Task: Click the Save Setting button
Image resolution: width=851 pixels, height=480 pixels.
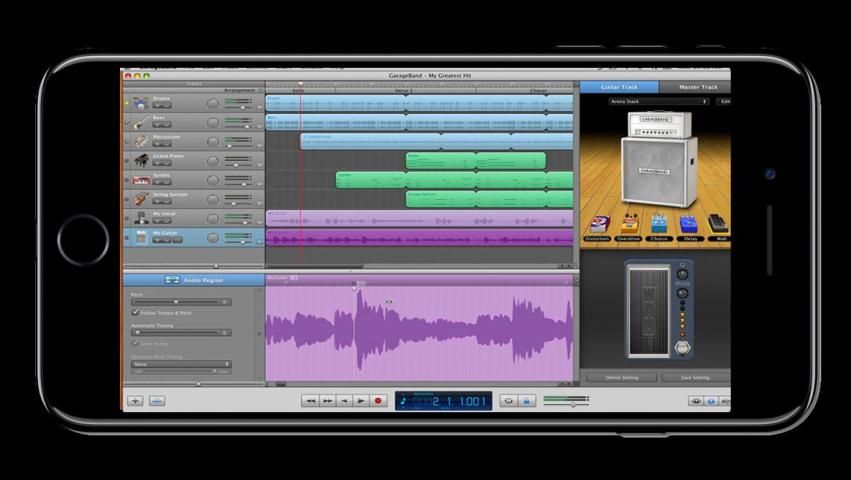Action: point(694,377)
